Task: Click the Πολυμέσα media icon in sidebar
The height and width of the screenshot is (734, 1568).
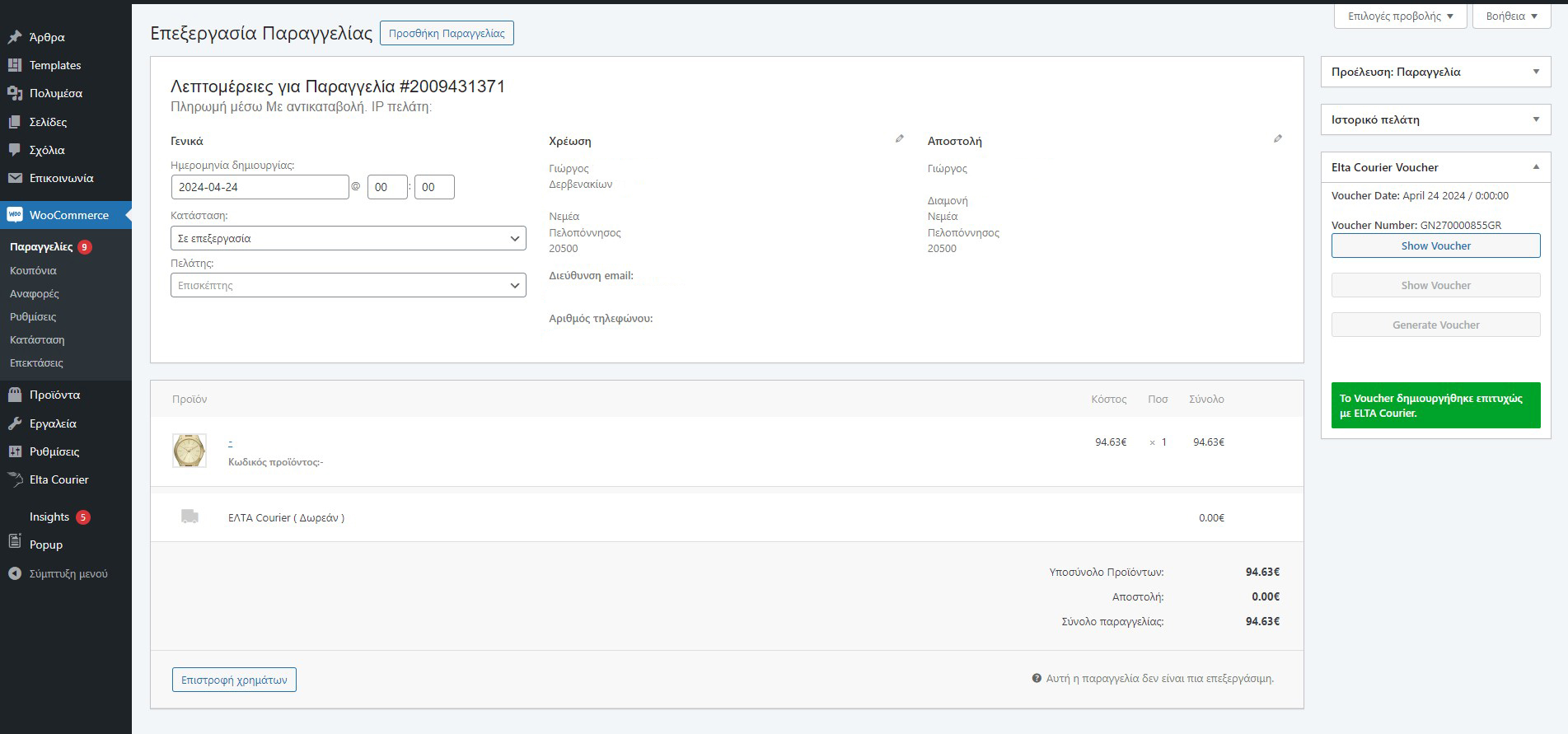Action: (15, 93)
